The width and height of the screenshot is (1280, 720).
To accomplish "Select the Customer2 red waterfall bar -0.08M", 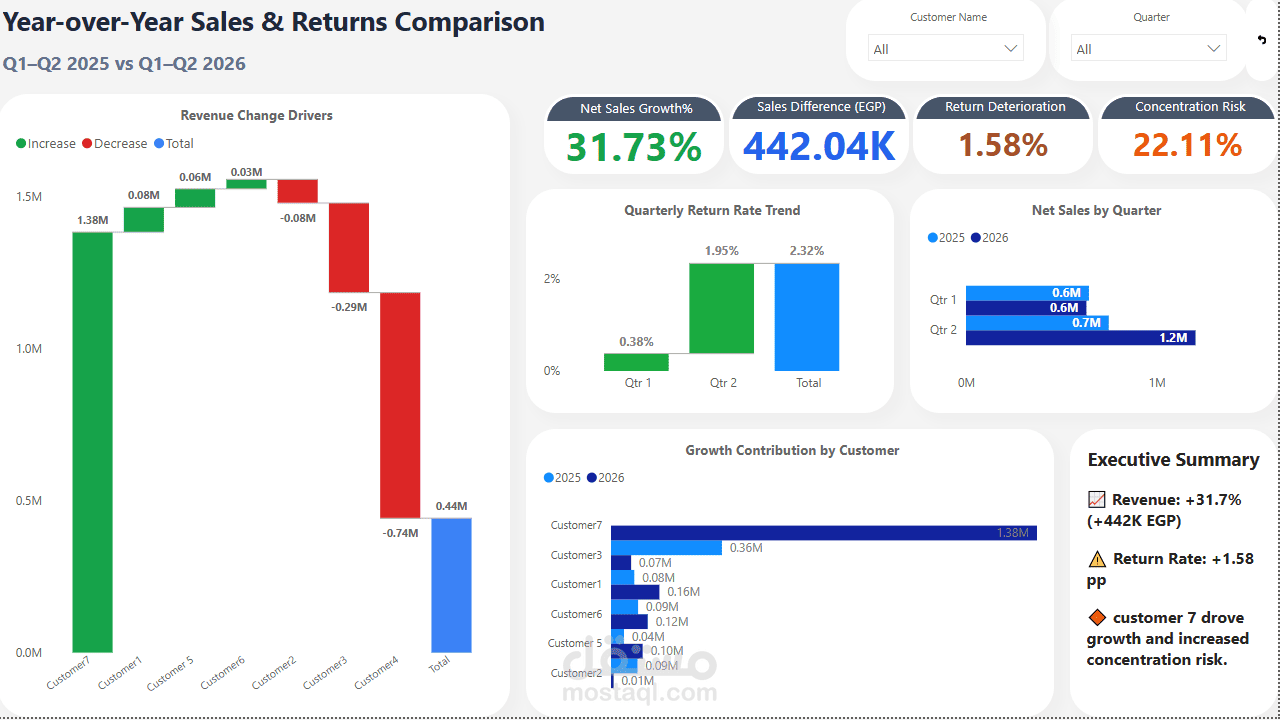I will (x=297, y=191).
